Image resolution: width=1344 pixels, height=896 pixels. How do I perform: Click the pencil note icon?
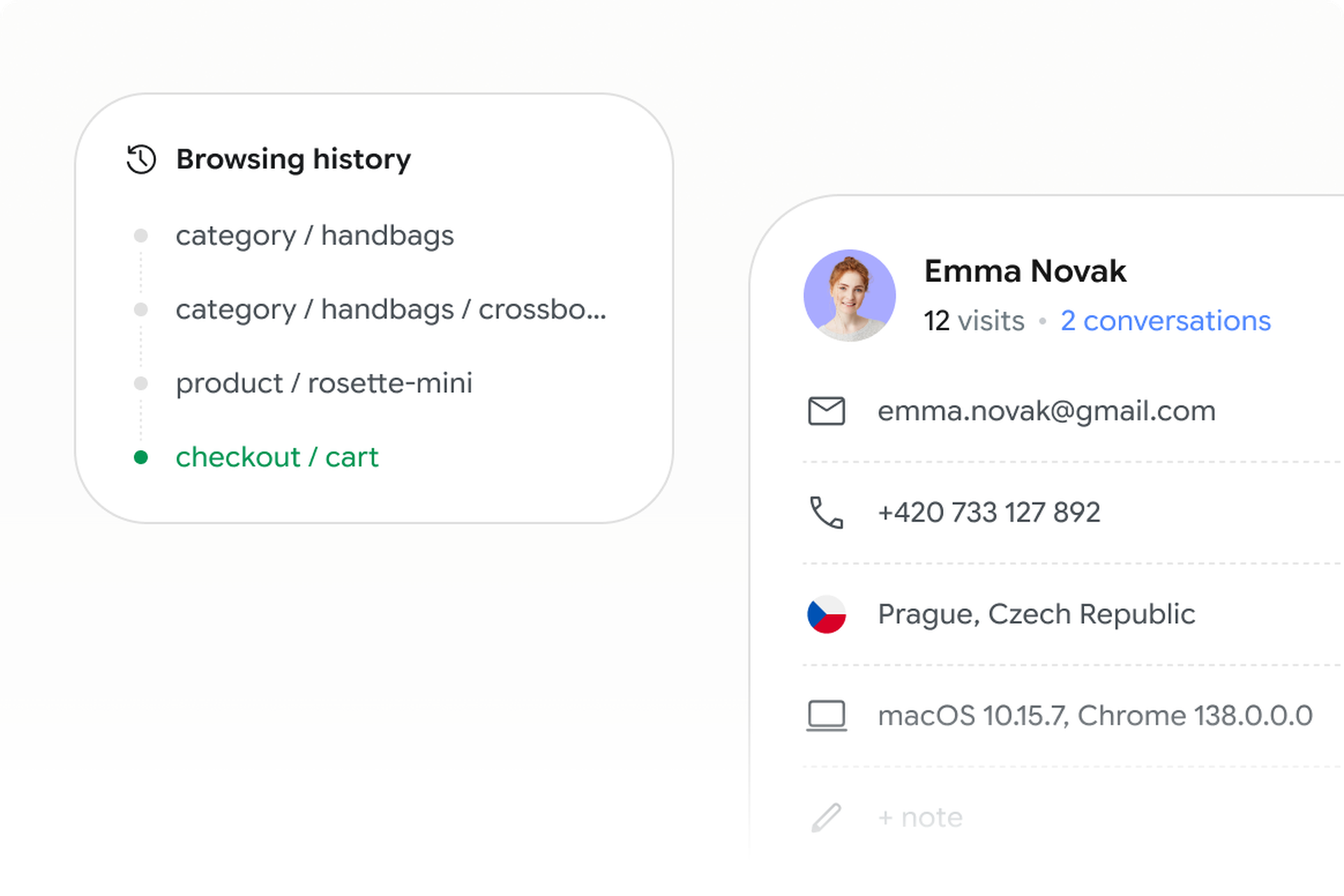[826, 817]
